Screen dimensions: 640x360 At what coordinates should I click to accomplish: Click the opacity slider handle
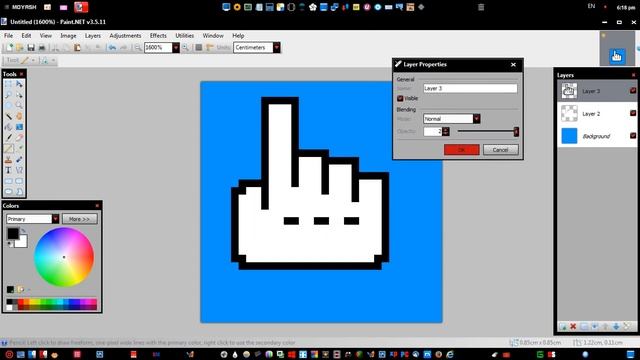[516, 131]
